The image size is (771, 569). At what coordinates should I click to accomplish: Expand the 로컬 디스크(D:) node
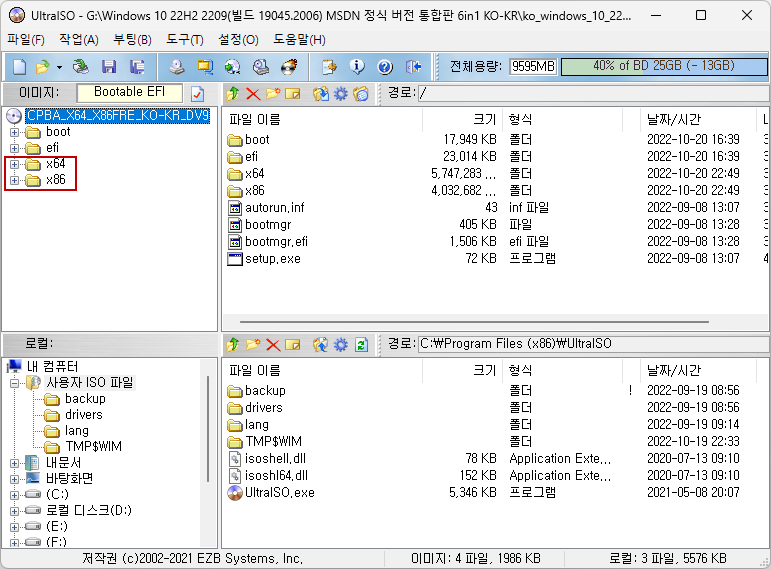point(14,511)
